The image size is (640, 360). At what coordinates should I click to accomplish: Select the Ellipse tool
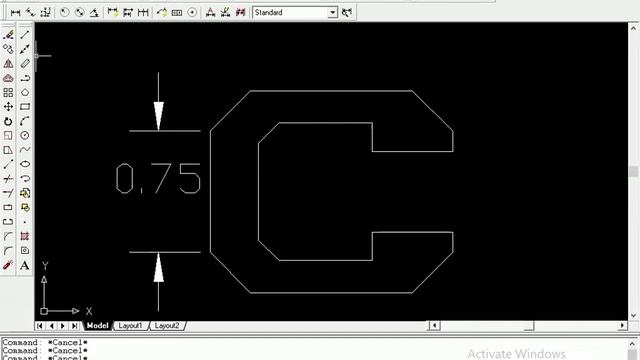[x=25, y=164]
